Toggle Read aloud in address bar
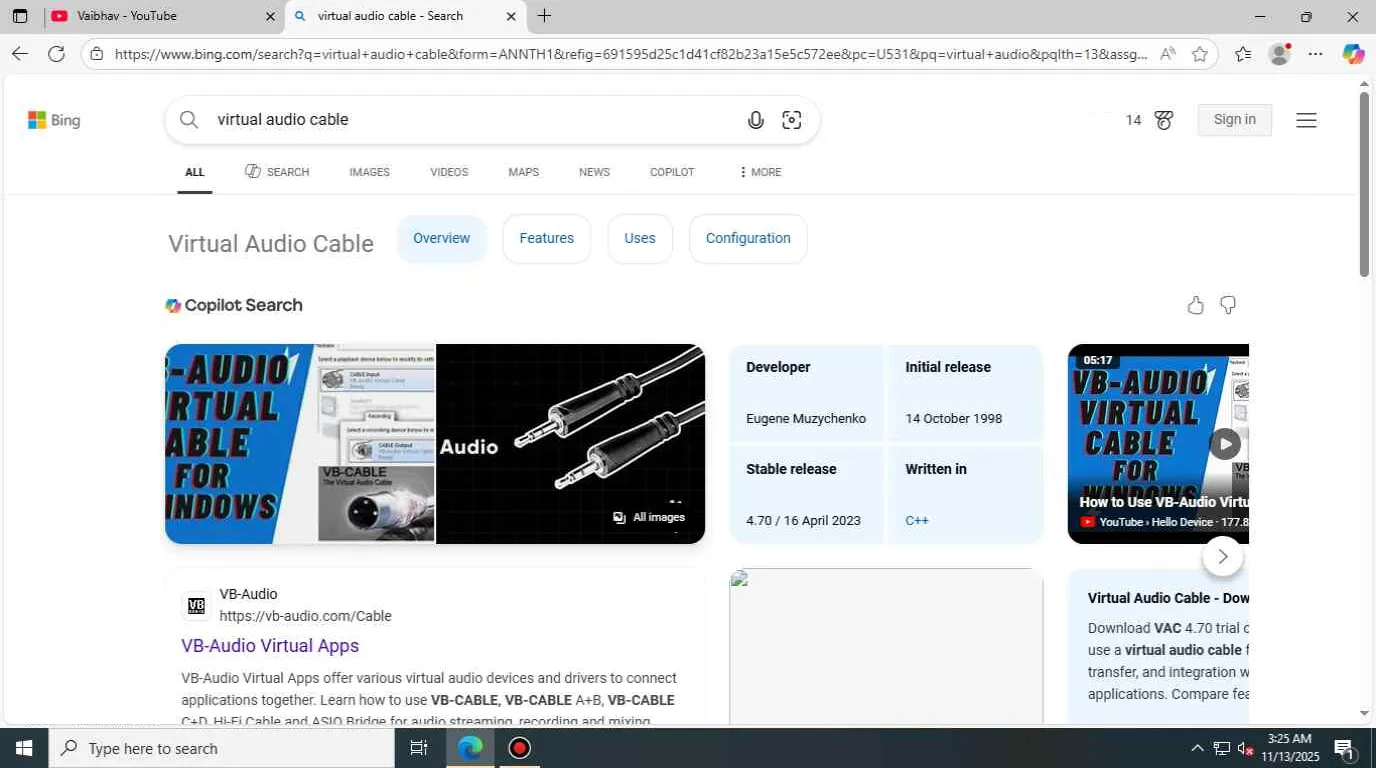The image size is (1376, 768). click(x=1167, y=54)
